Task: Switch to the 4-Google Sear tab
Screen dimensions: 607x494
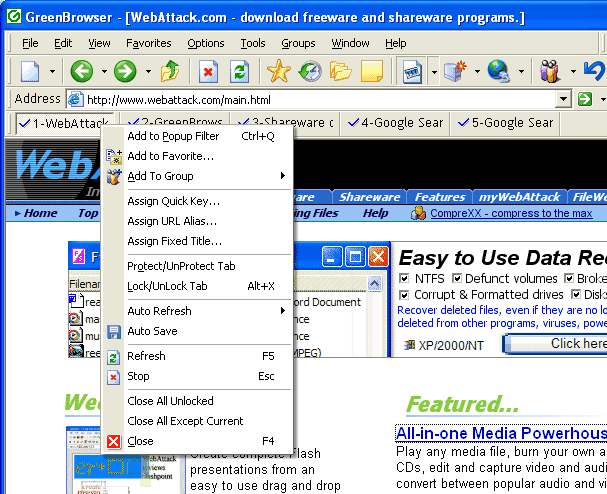Action: click(x=395, y=123)
